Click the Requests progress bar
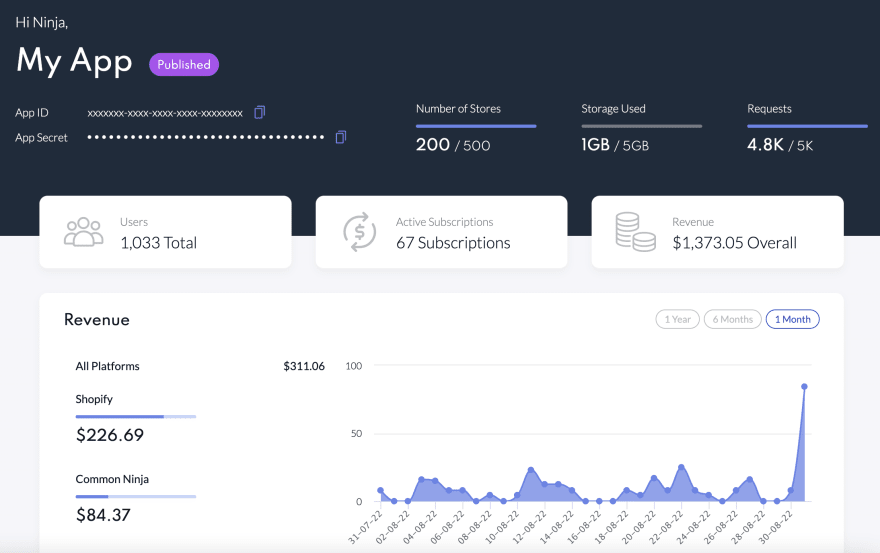 click(807, 126)
